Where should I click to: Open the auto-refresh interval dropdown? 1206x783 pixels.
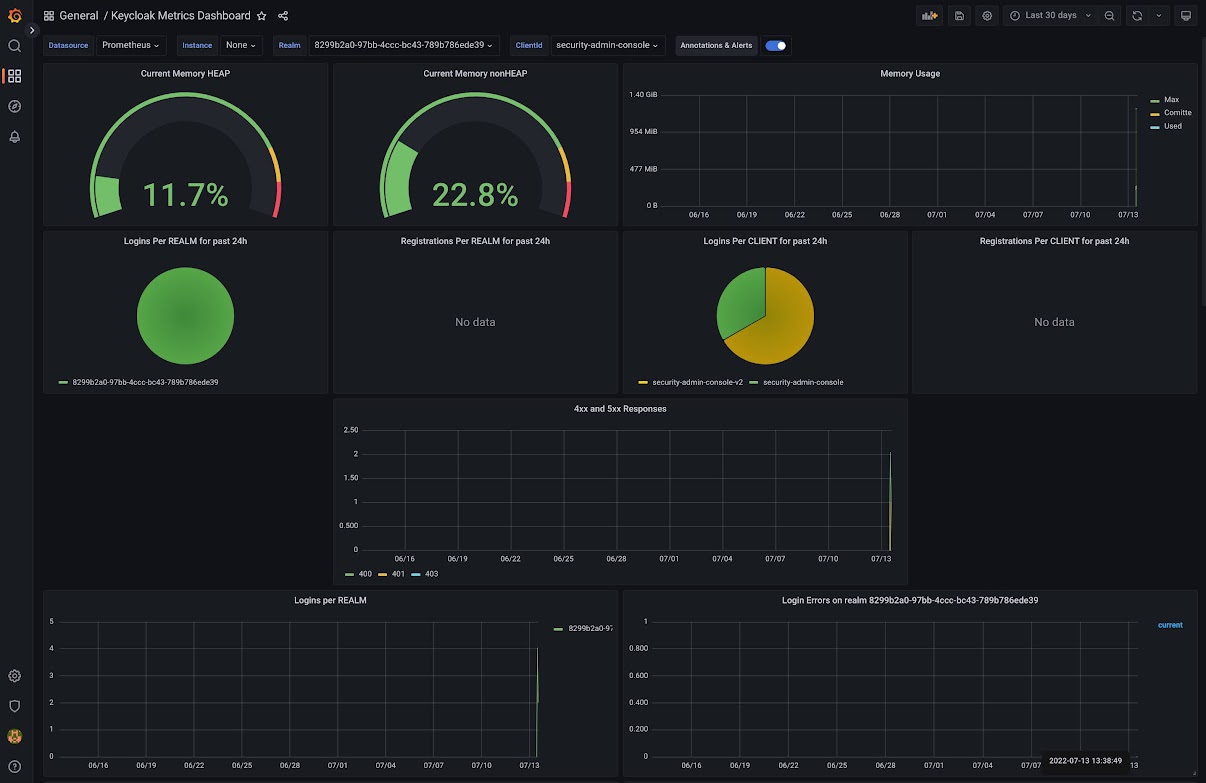1159,16
